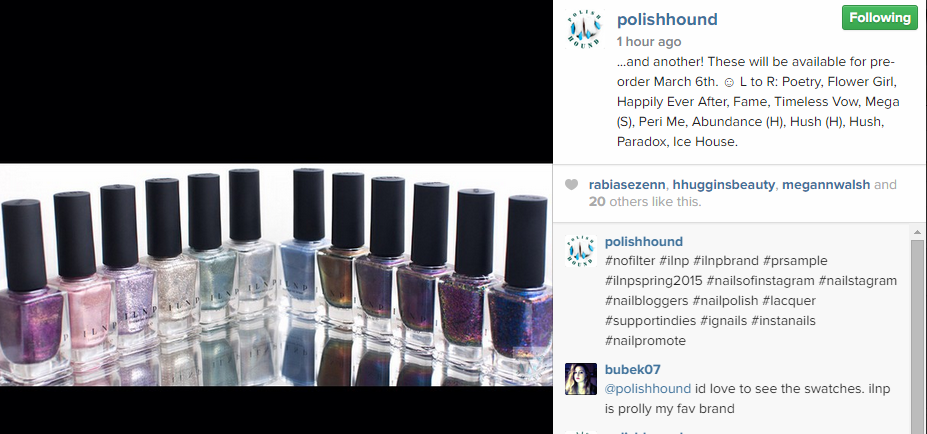The image size is (927, 434).
Task: Click the comments scrollbar thumb
Action: (x=917, y=337)
